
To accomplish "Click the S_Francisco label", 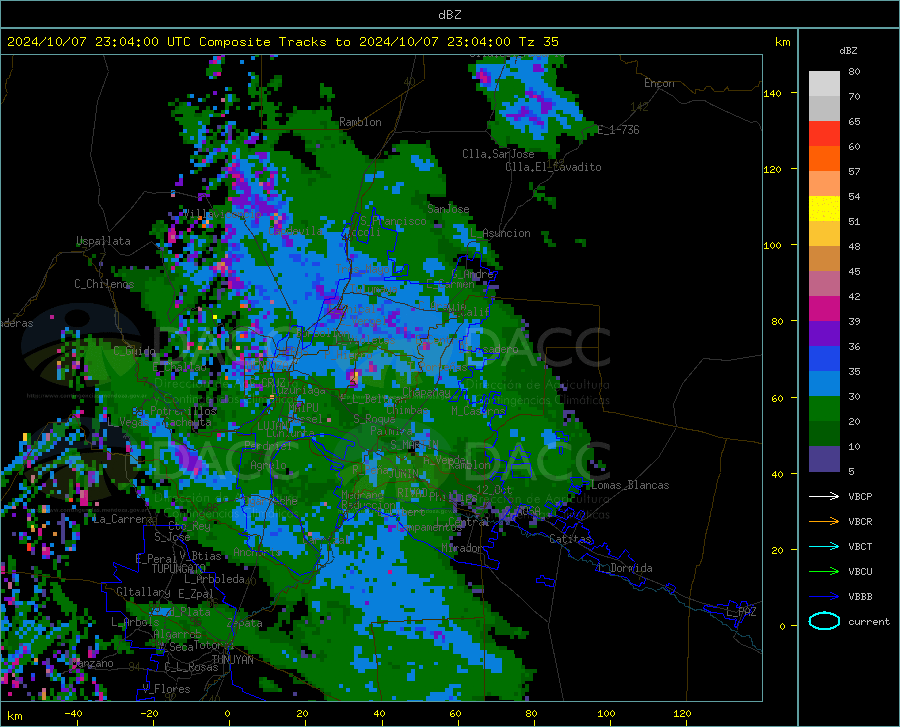I will point(393,221).
